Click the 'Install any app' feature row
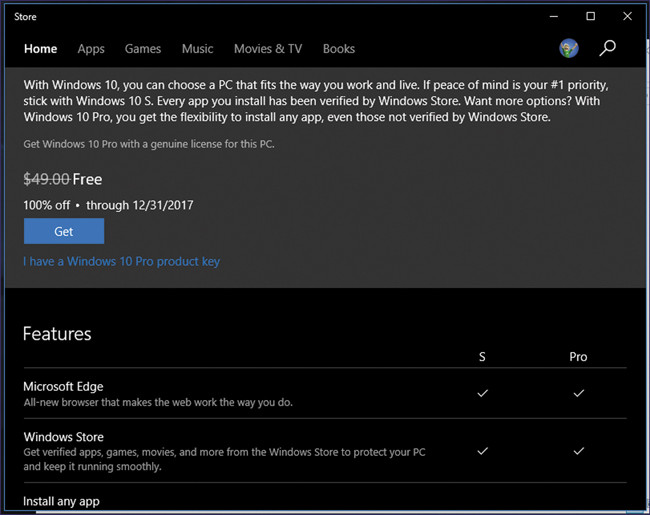The width and height of the screenshot is (650, 515). (x=61, y=501)
